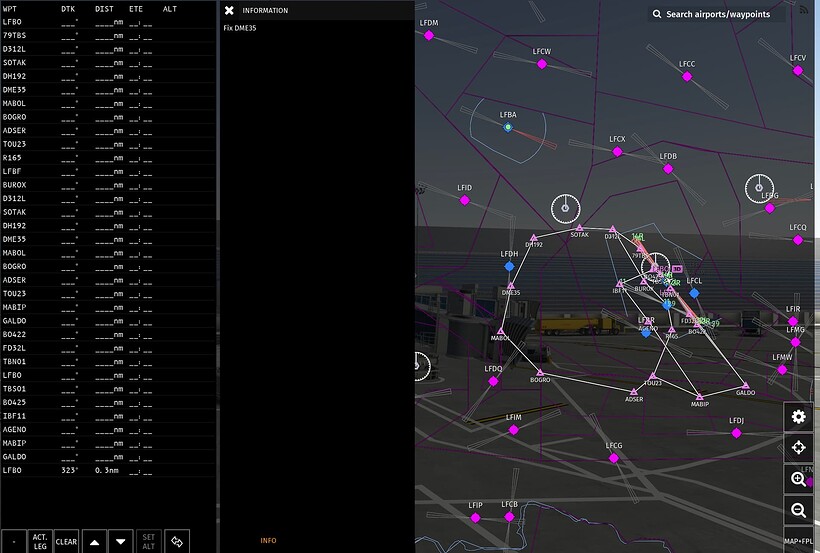Select LFIM airport marker on the map

point(514,430)
